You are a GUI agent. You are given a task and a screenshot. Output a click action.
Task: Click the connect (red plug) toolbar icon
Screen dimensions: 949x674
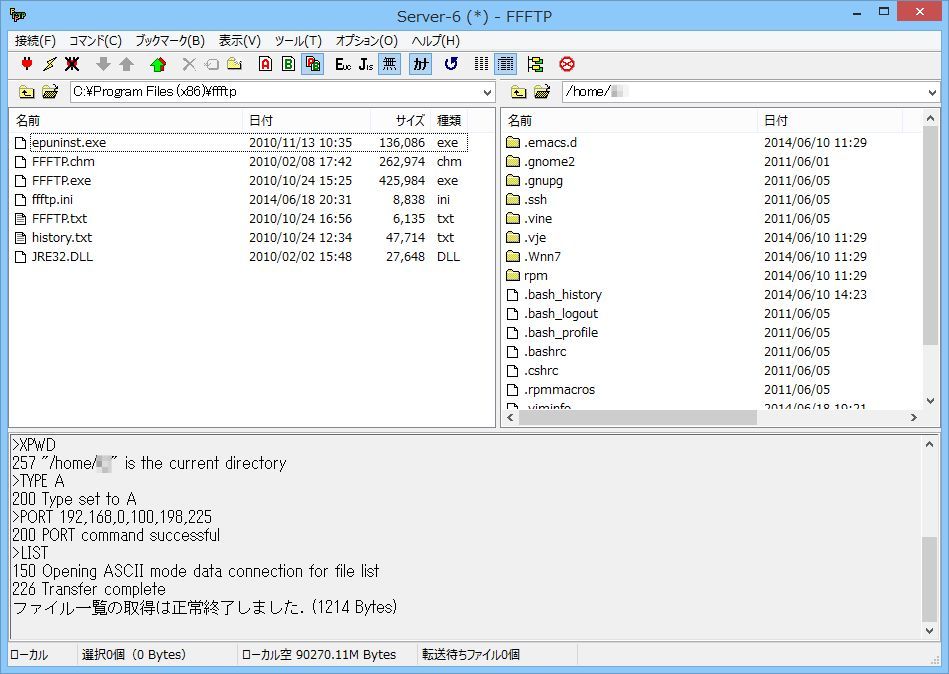click(27, 64)
